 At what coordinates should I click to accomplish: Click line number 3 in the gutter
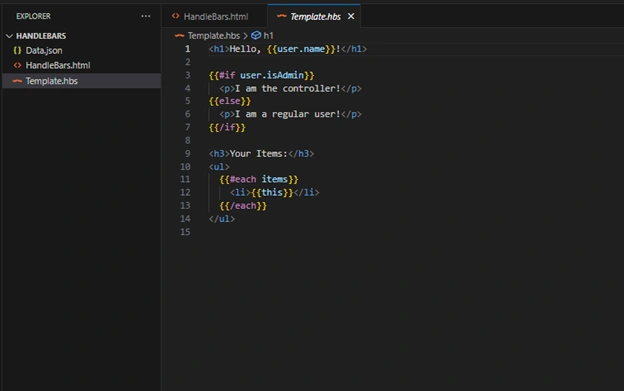187,75
